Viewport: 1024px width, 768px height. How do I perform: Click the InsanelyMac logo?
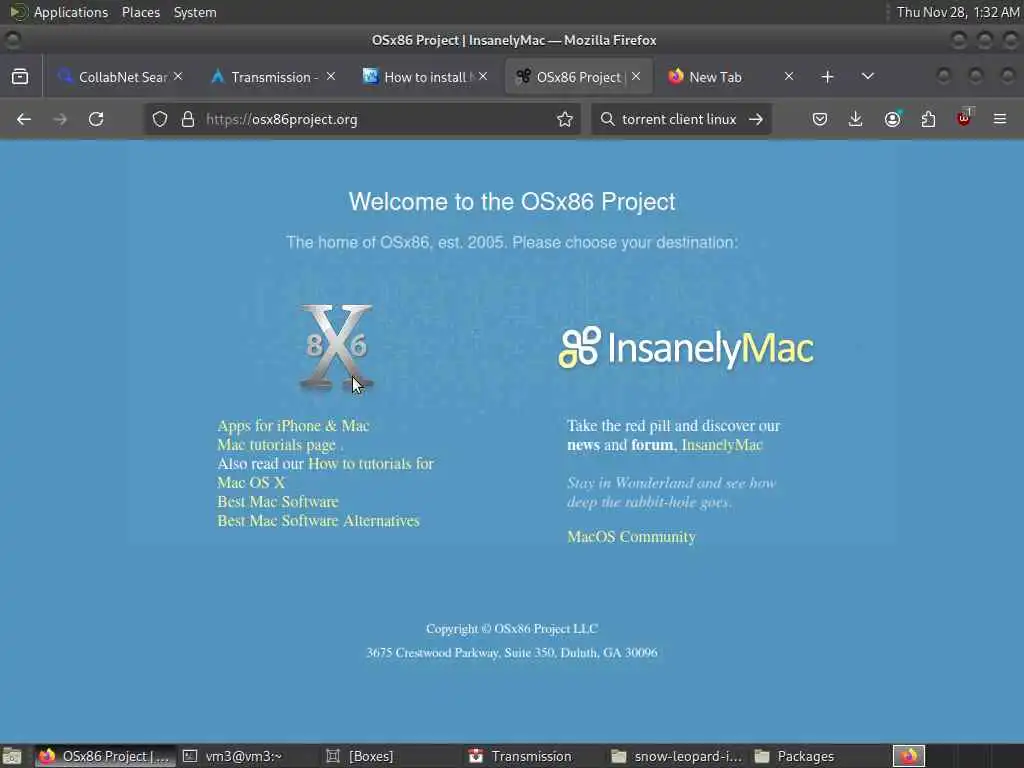[x=686, y=347]
